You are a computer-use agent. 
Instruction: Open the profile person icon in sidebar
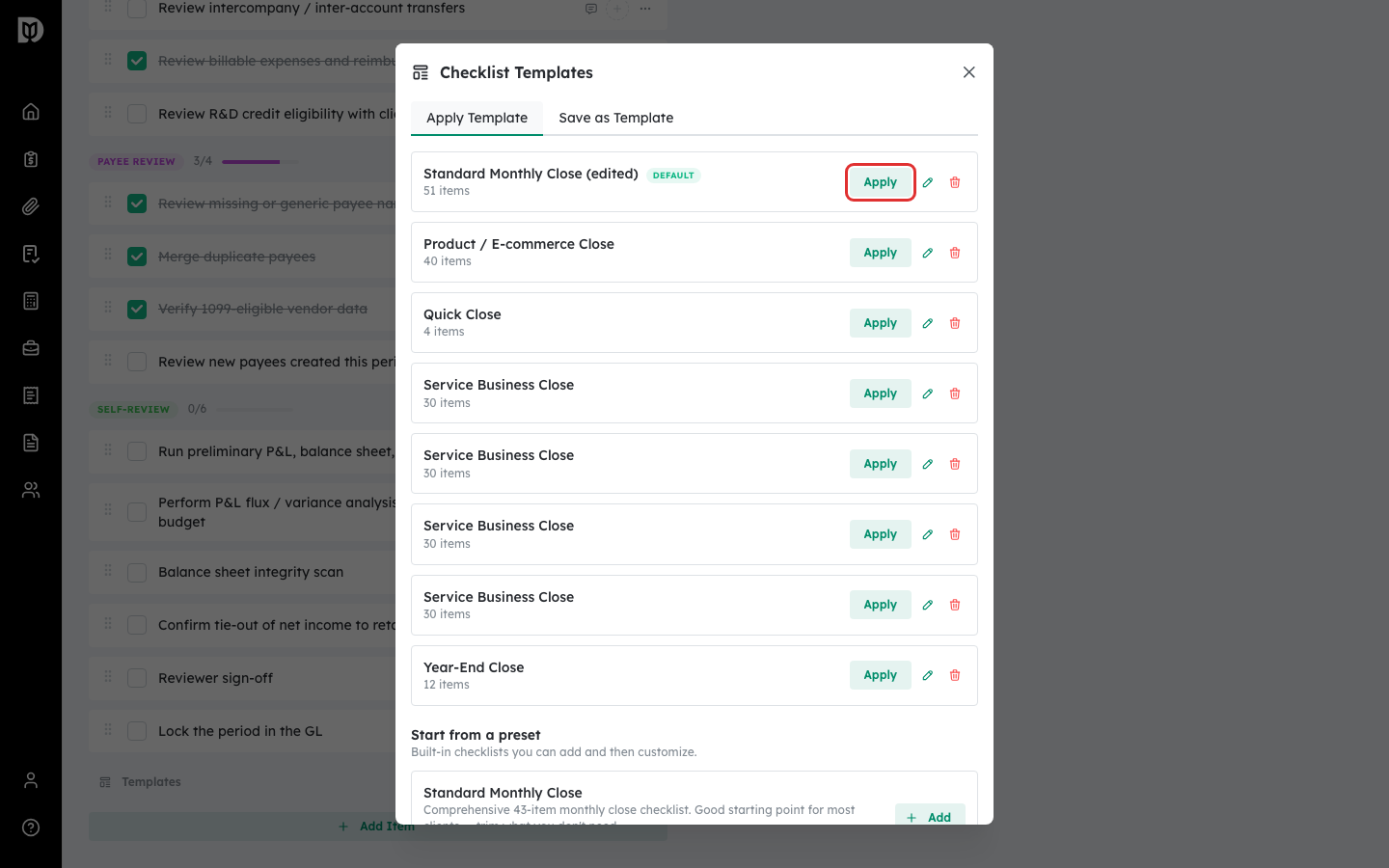(x=31, y=780)
